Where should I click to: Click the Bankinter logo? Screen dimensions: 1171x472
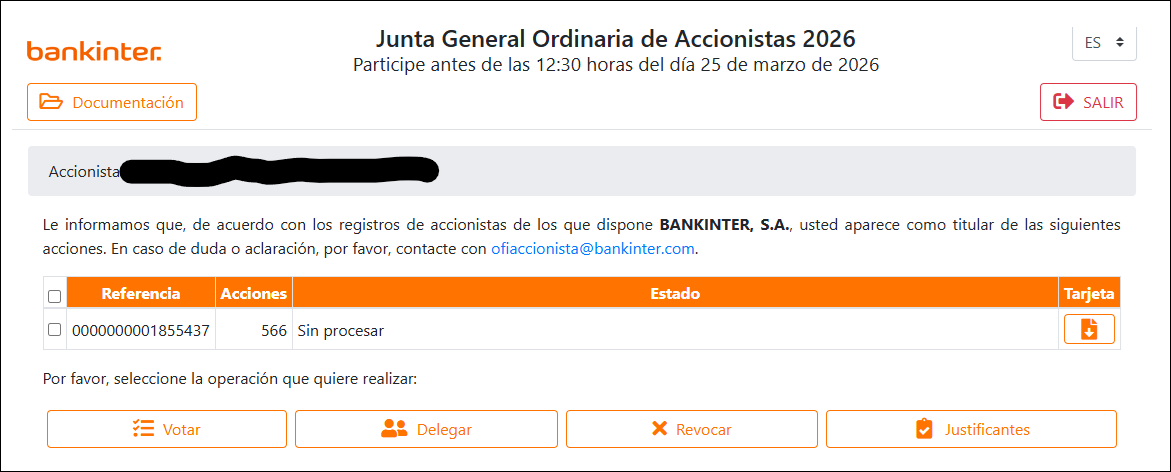[x=94, y=52]
